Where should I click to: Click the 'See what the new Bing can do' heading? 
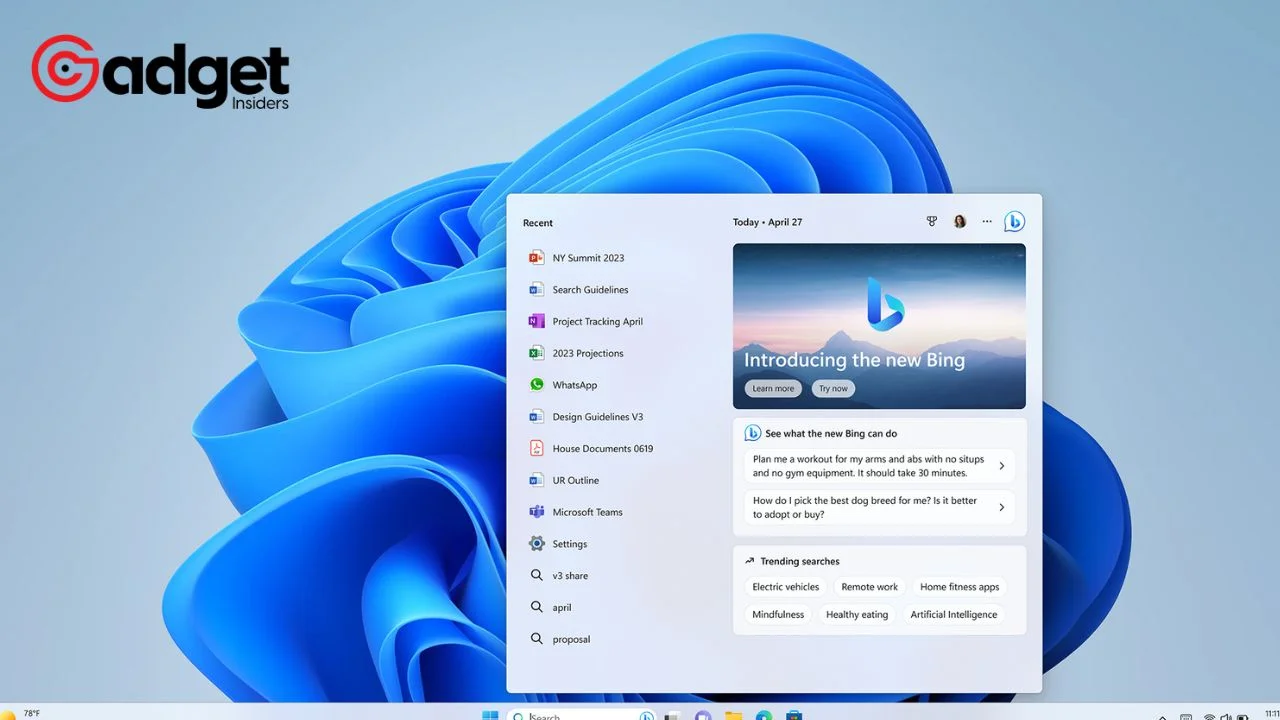[x=831, y=433]
